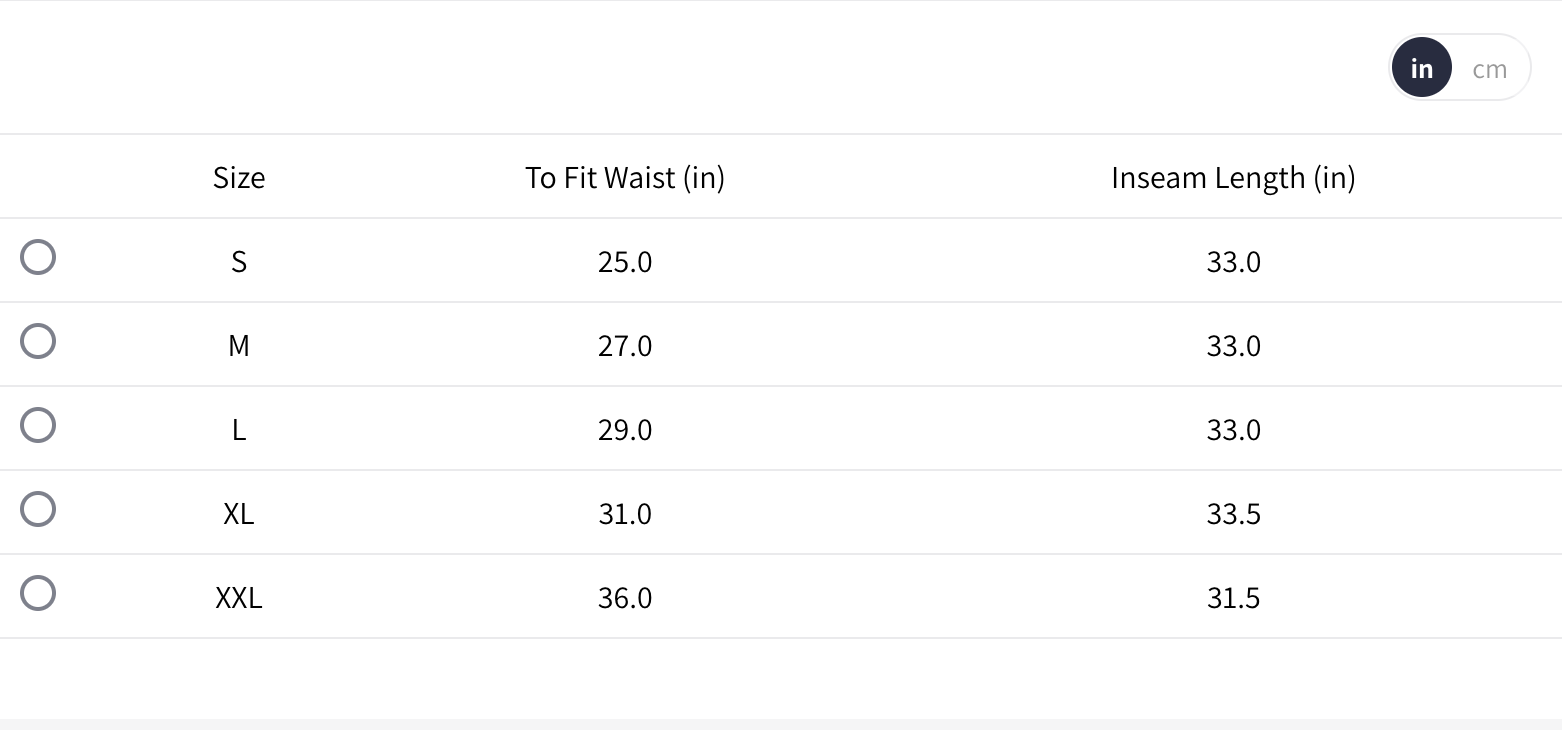1562x730 pixels.
Task: Click the Inseam Length column header
Action: (1233, 178)
